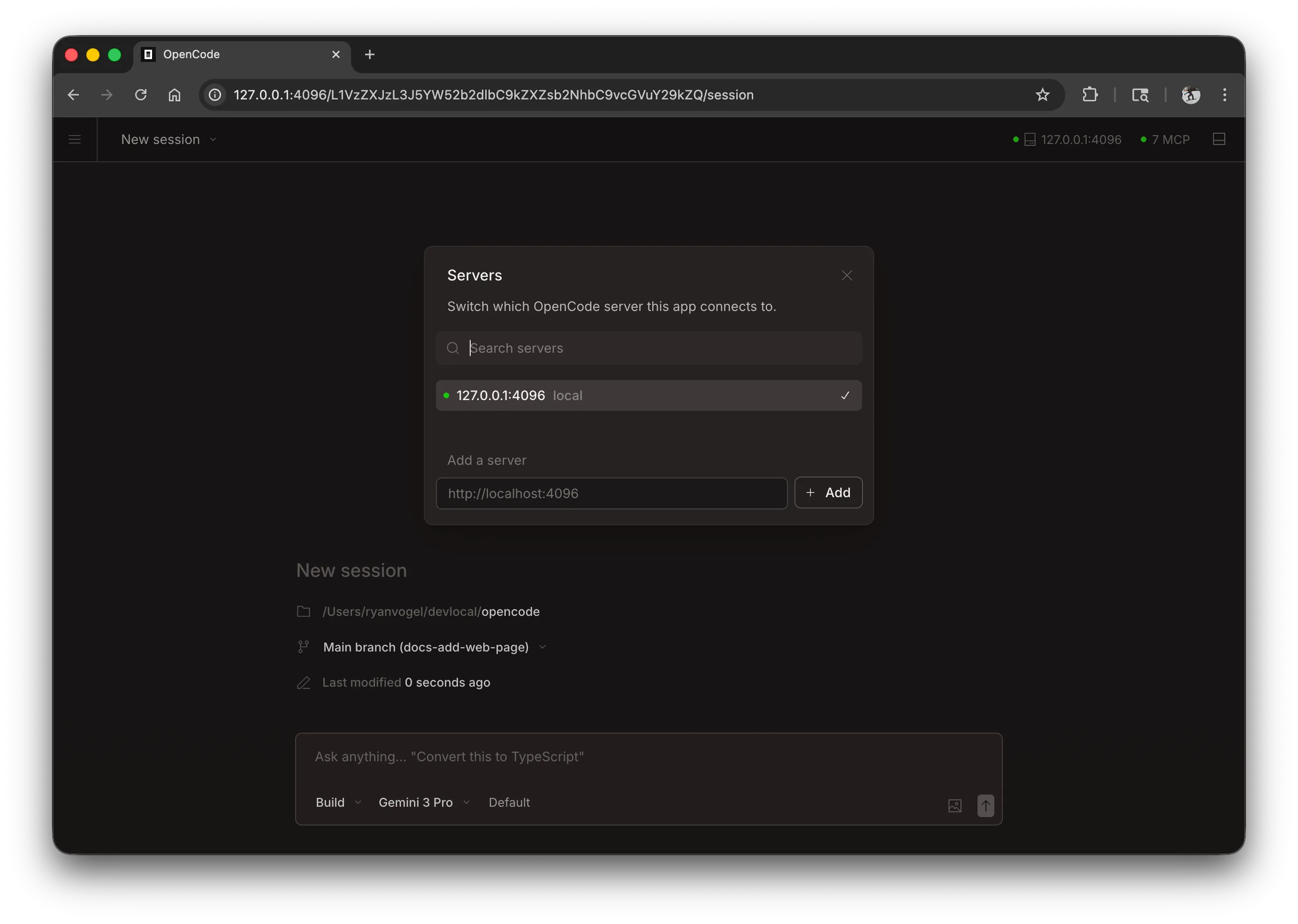Click the layout panel icon in top right corner
This screenshot has height=924, width=1298.
[x=1219, y=139]
